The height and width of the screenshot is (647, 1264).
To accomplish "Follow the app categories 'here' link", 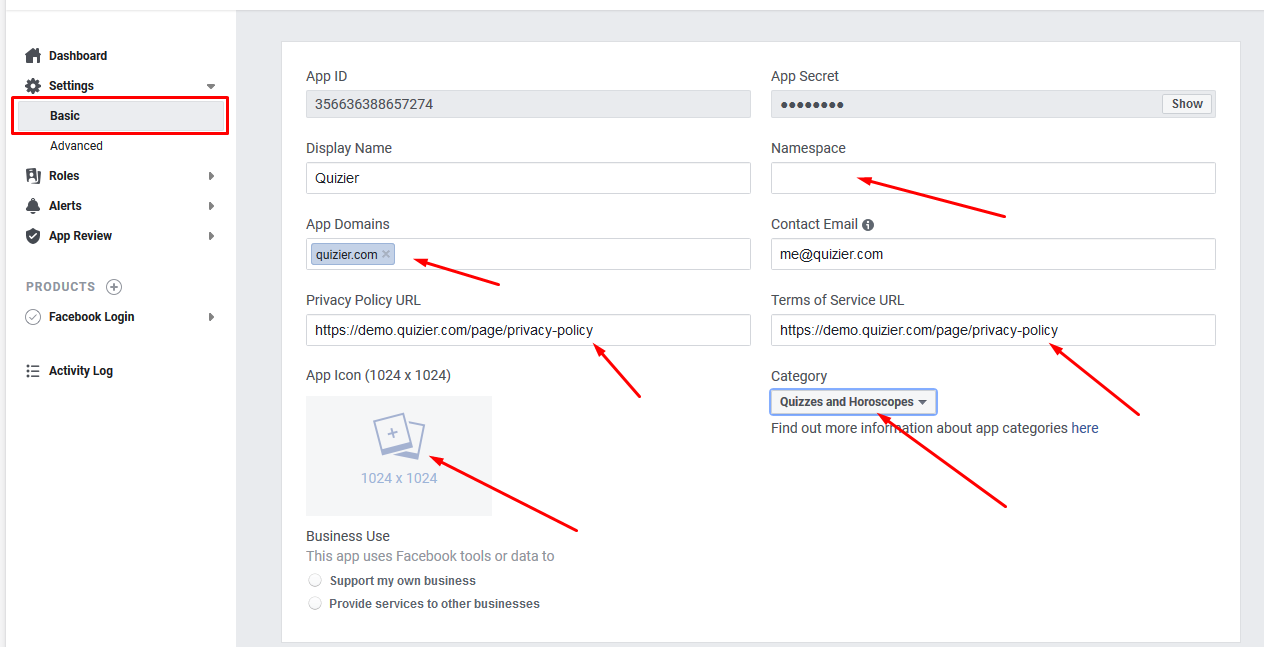I will click(x=1085, y=428).
